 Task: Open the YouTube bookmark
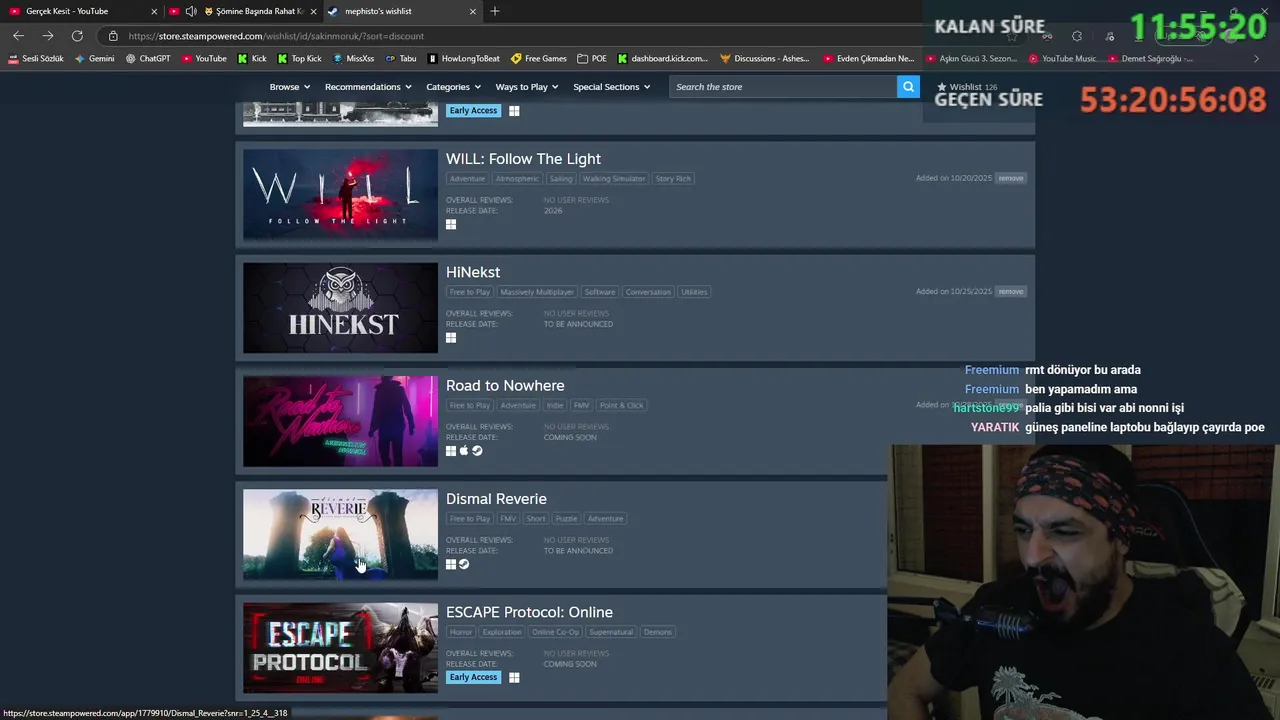click(x=204, y=59)
